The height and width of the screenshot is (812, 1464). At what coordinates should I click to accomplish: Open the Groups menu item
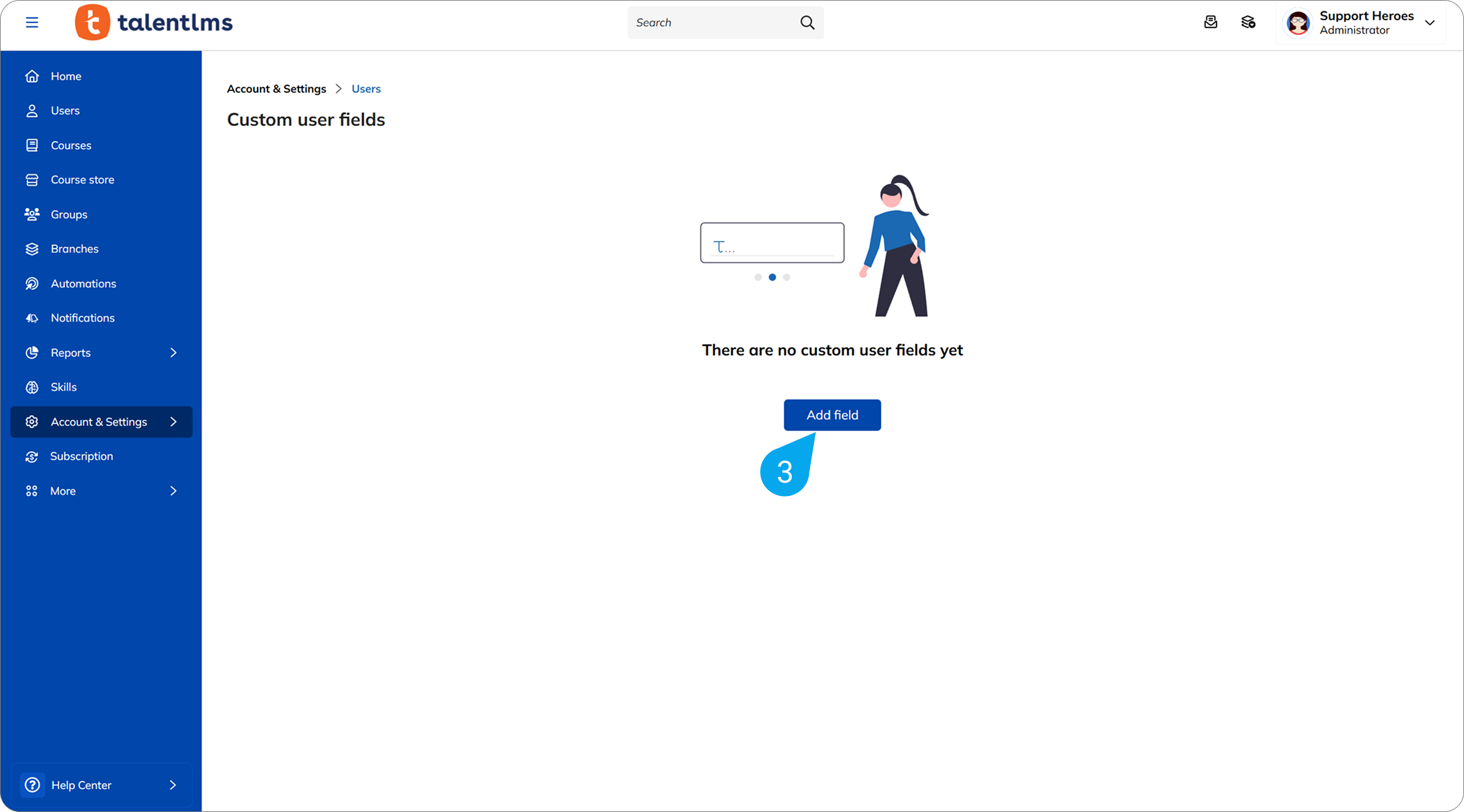tap(69, 215)
